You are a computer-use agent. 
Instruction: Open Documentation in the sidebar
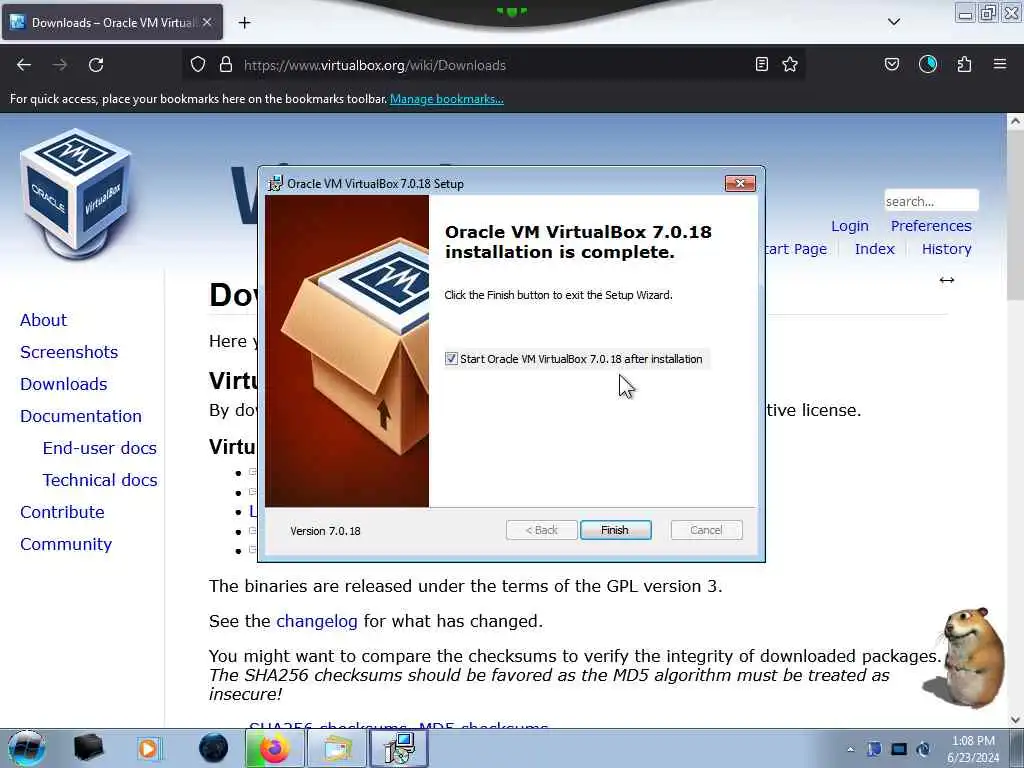81,416
